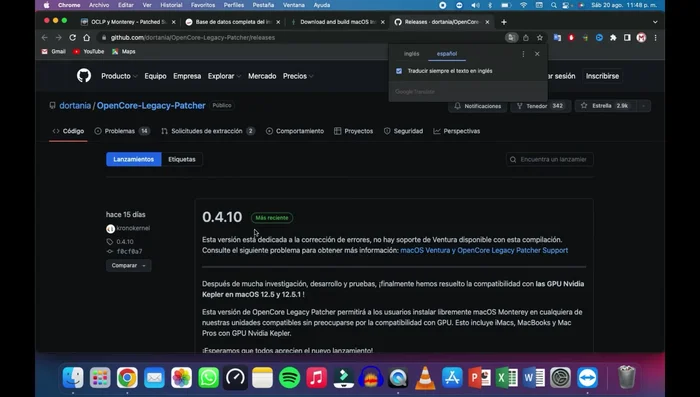Open a new browser tab

click(x=504, y=22)
